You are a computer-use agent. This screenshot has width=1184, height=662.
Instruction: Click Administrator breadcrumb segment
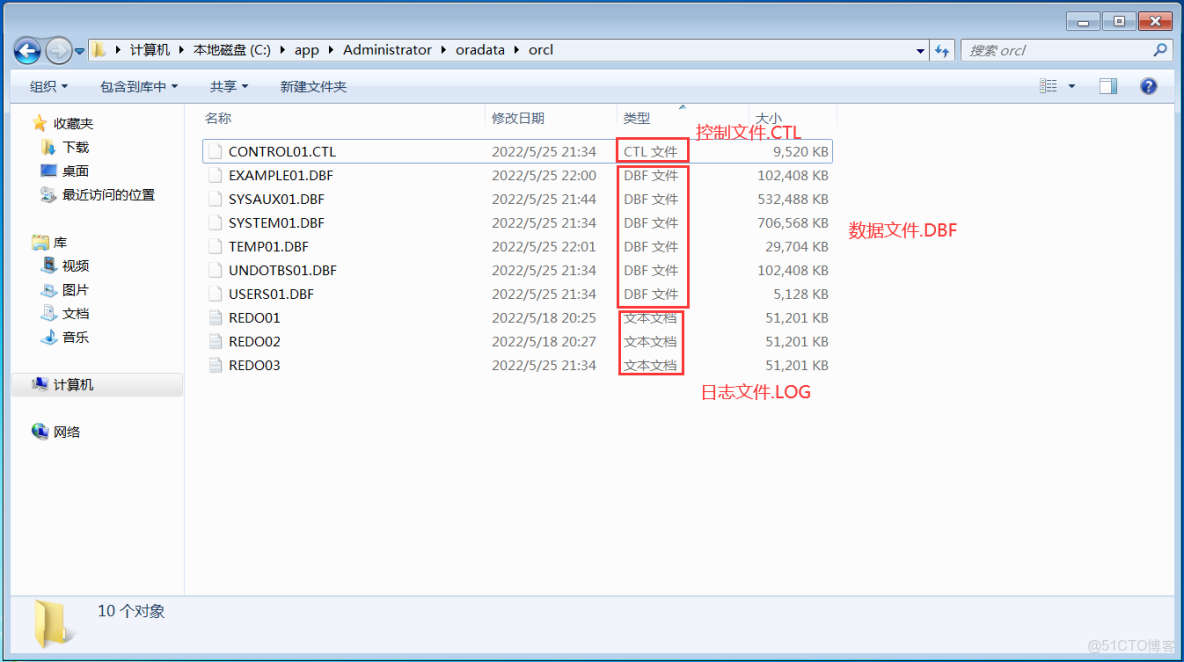[387, 50]
